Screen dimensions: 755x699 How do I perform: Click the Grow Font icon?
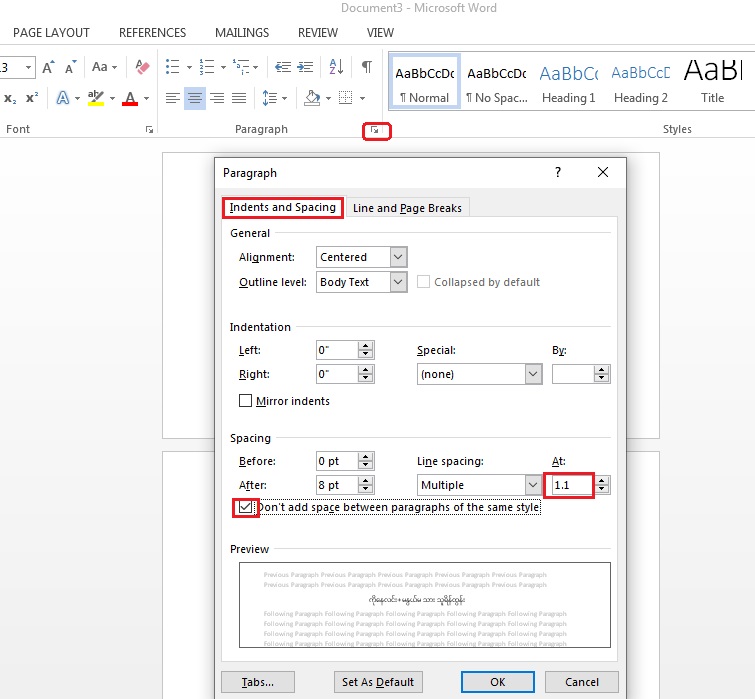click(x=48, y=67)
